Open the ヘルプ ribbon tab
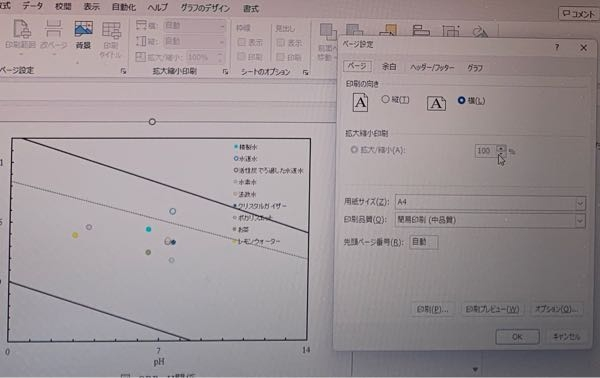600x378 pixels. click(158, 7)
